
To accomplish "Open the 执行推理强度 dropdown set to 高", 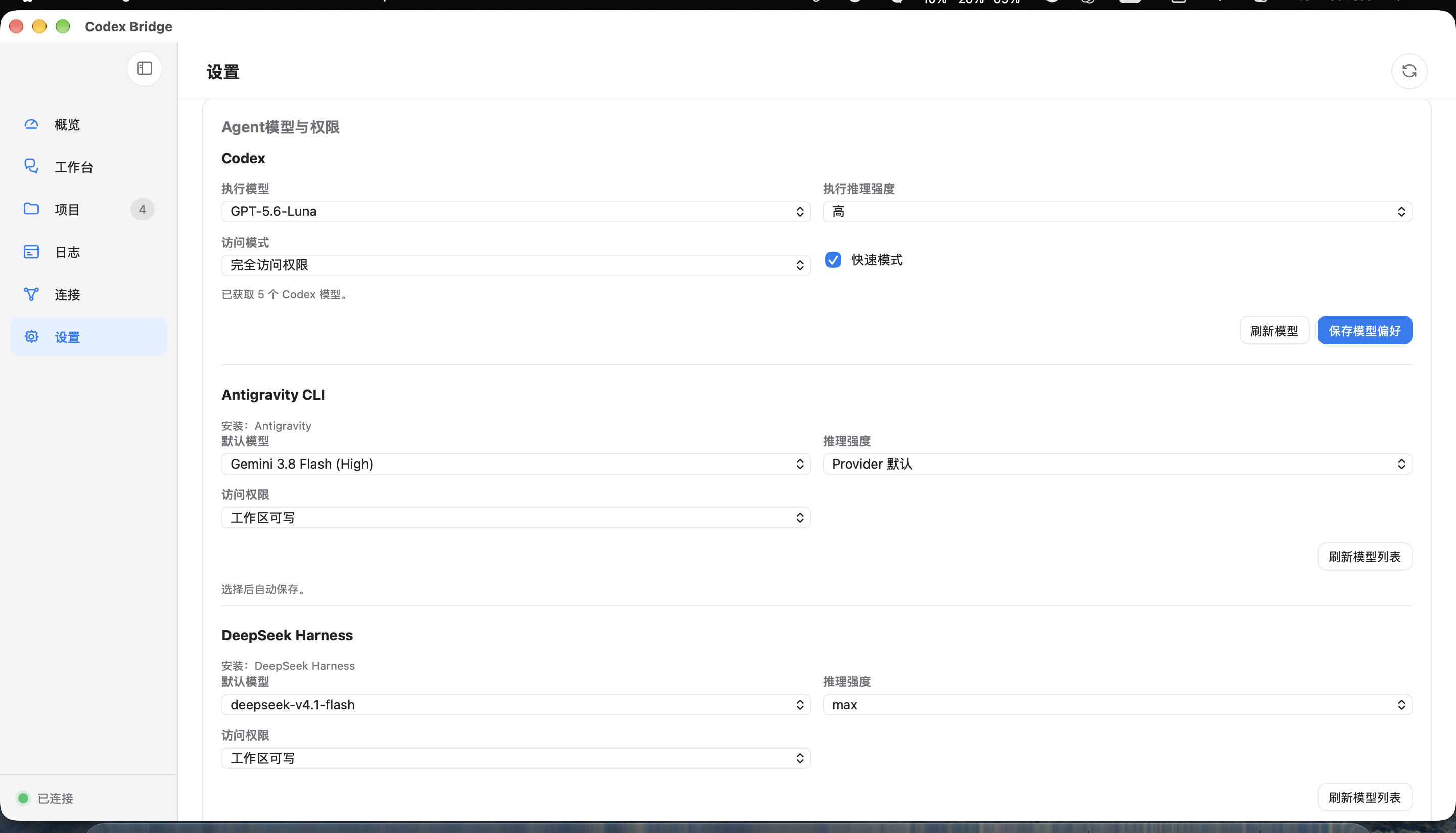I will click(x=1117, y=212).
